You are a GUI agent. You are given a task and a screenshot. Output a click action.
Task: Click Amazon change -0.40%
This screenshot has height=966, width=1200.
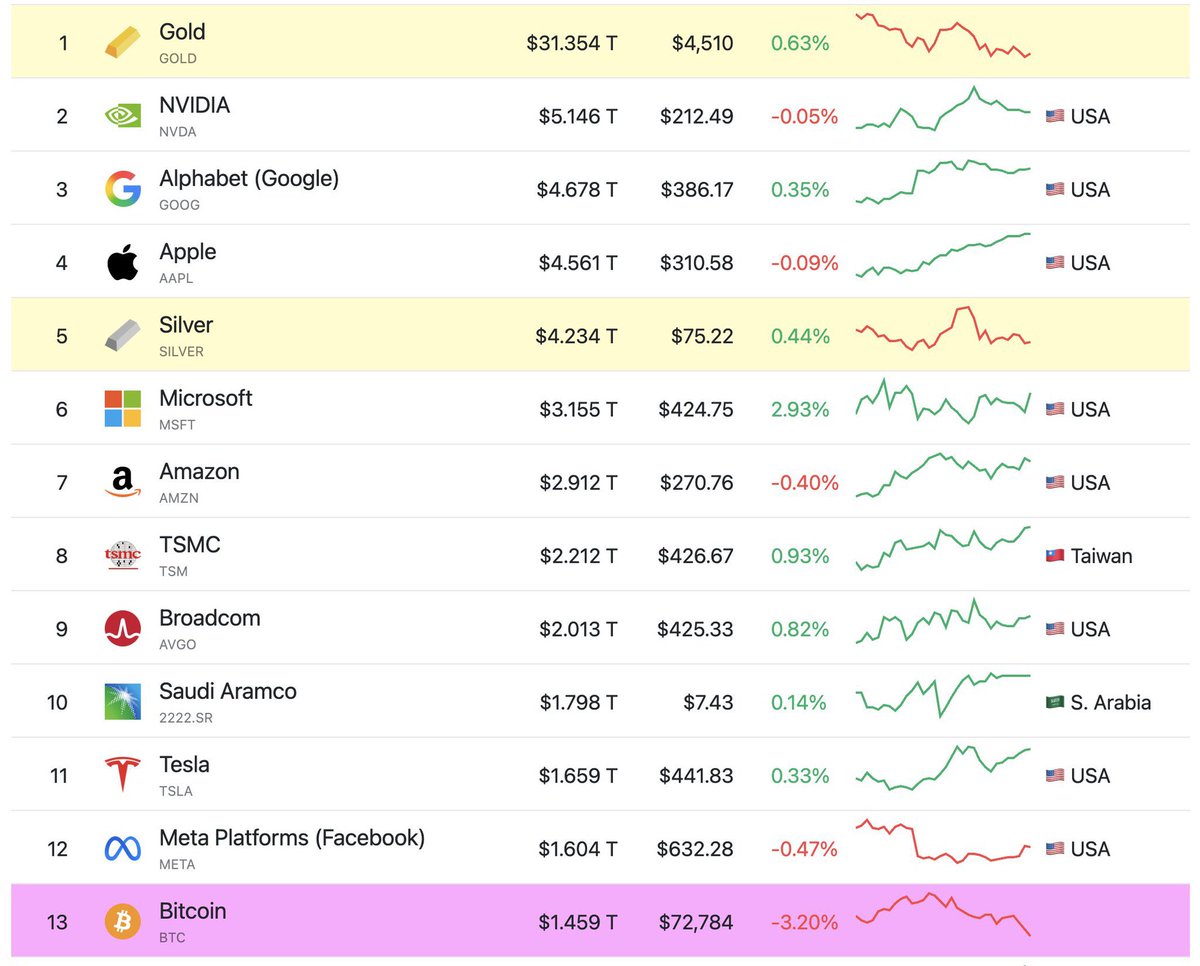point(804,482)
